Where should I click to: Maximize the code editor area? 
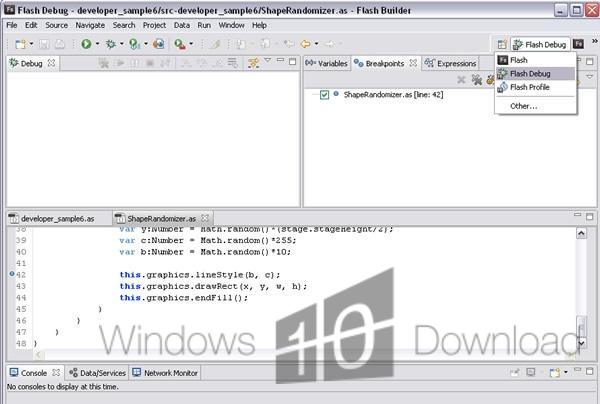tap(590, 217)
